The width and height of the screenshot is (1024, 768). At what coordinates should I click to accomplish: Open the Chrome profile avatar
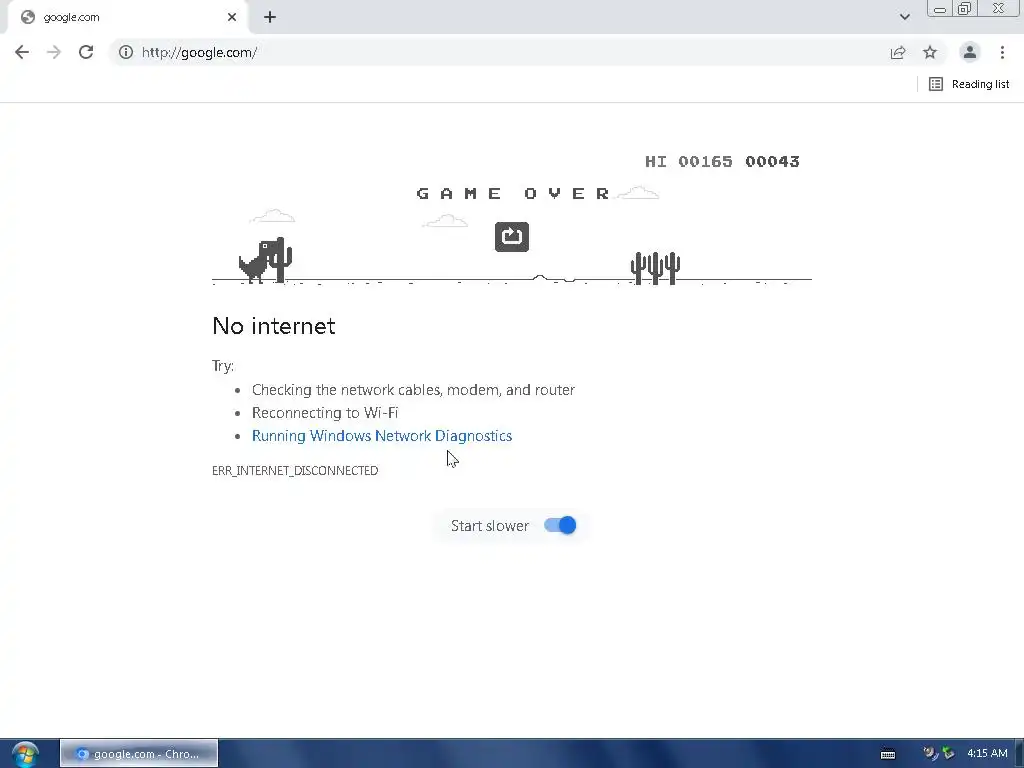click(x=970, y=52)
